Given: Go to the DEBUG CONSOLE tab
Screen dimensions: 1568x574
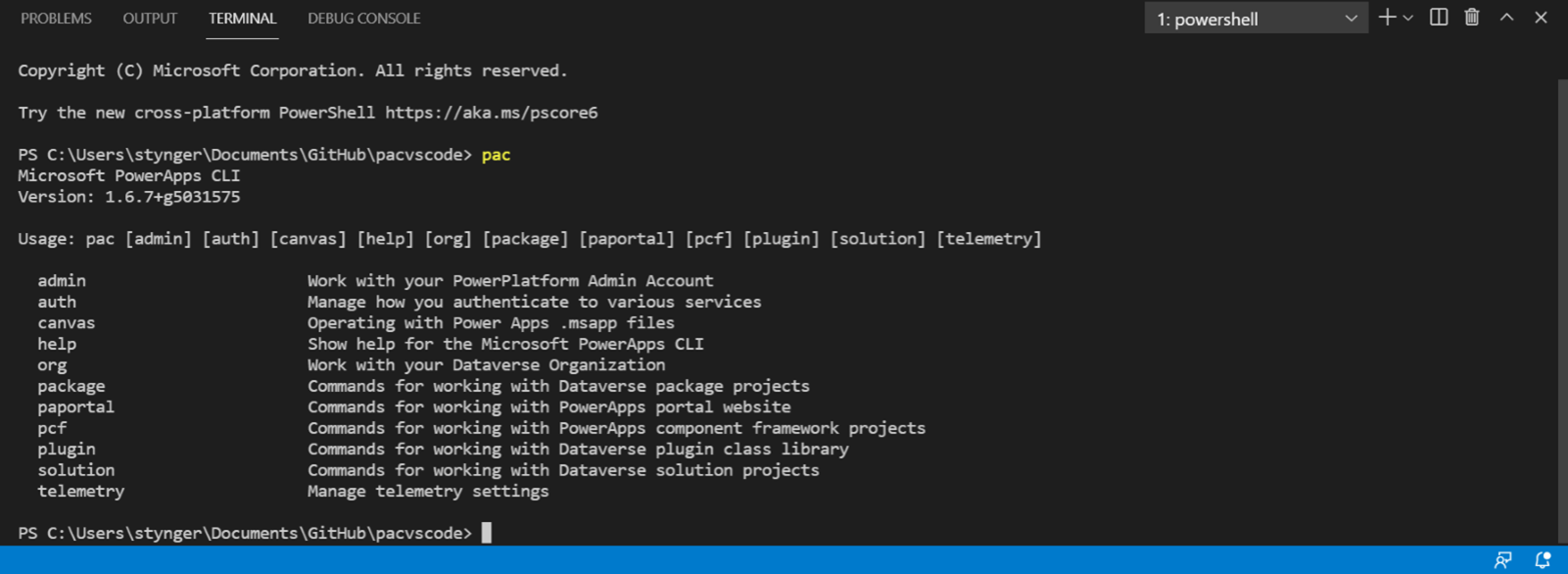Looking at the screenshot, I should click(x=363, y=19).
